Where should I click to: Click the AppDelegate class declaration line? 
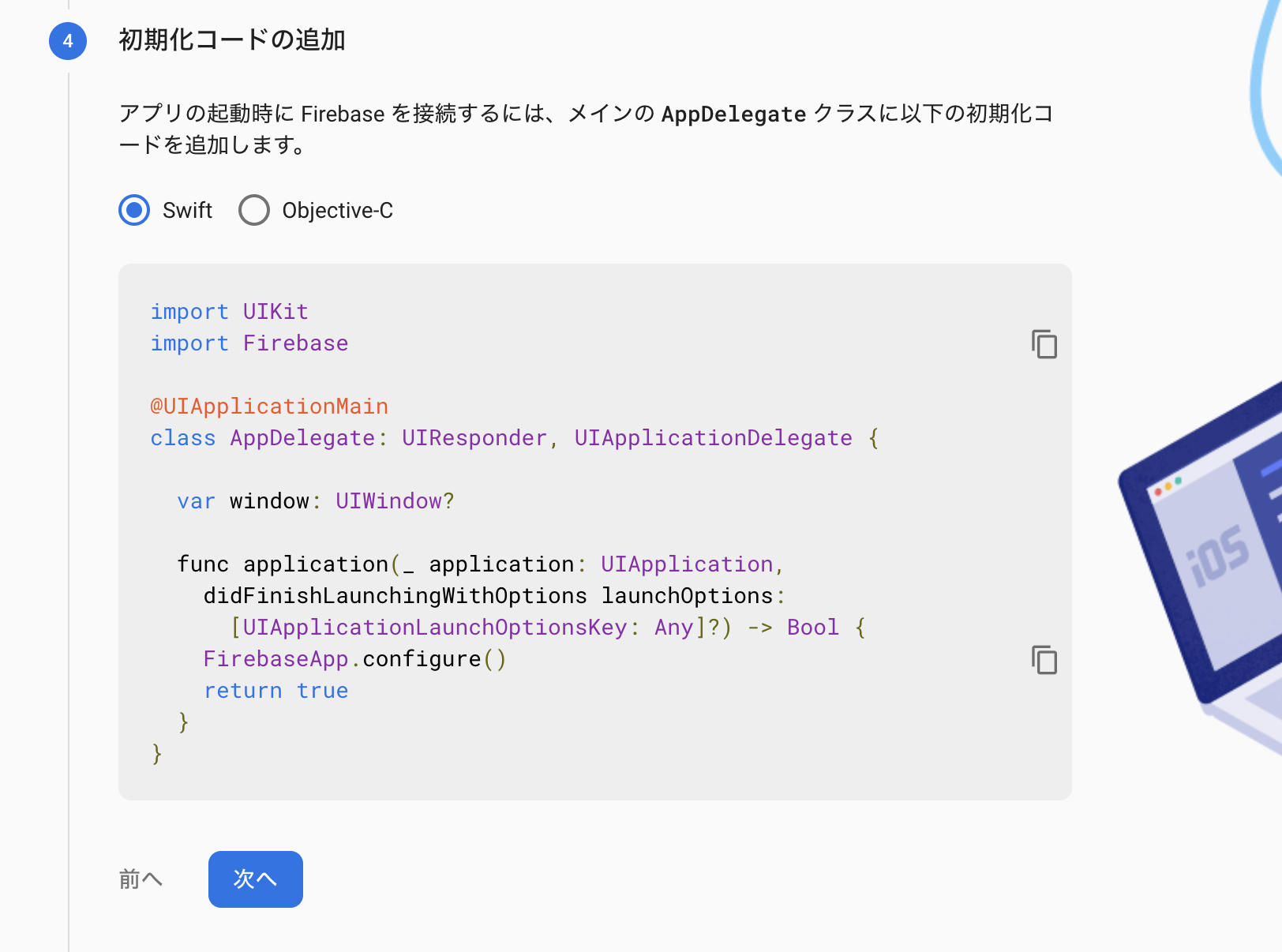click(x=513, y=437)
